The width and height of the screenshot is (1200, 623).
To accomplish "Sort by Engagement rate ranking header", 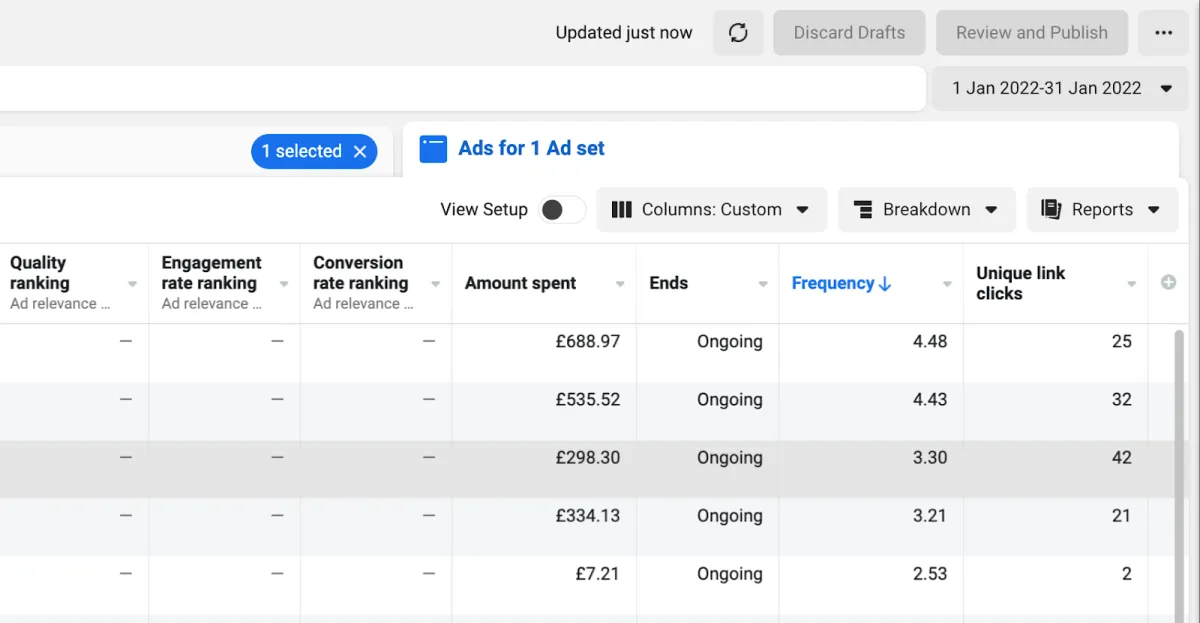I will pos(211,273).
